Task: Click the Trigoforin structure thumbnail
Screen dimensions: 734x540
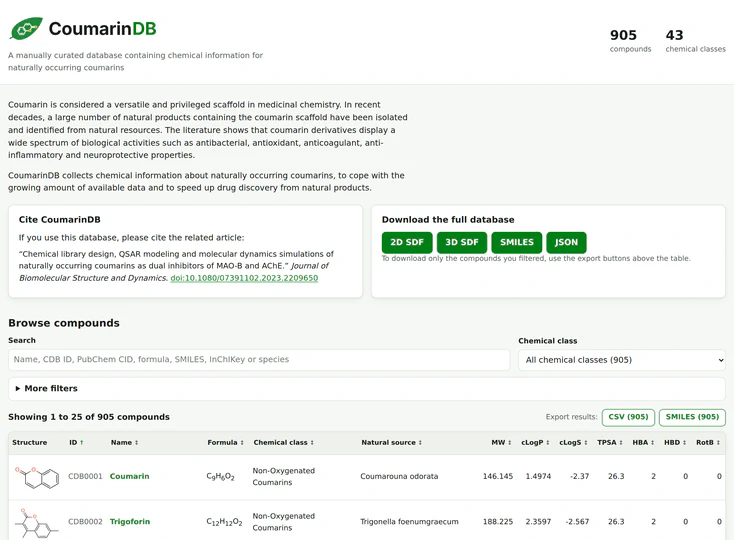Action: 37,523
